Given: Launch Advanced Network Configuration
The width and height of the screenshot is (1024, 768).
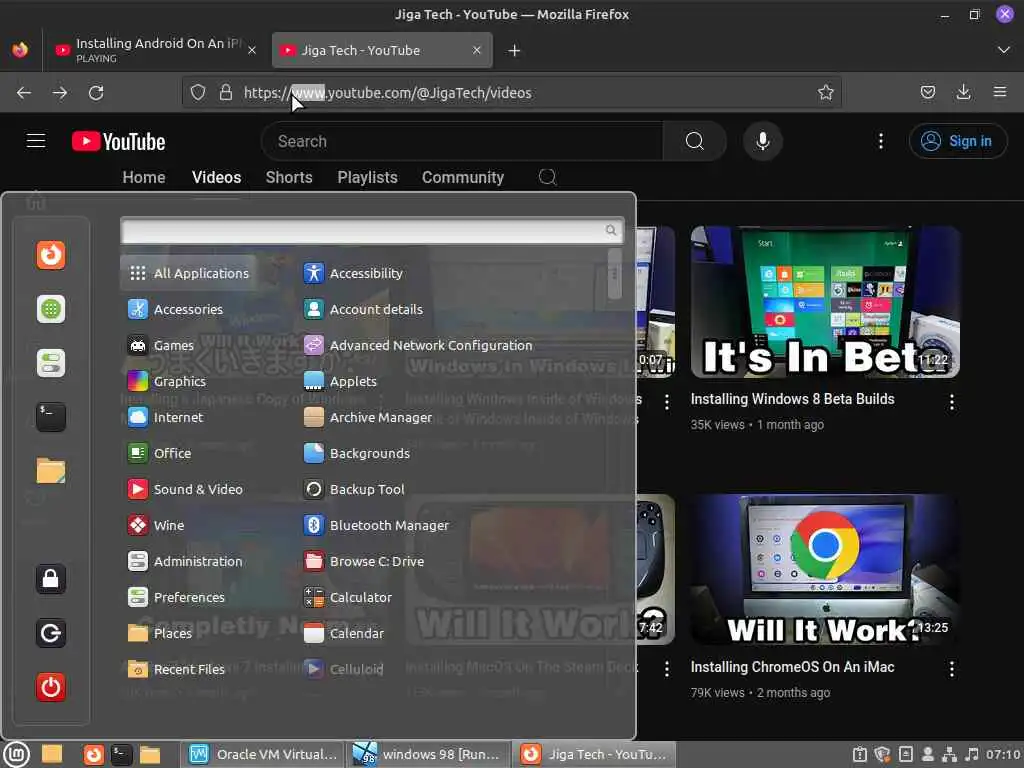Looking at the screenshot, I should coord(418,345).
